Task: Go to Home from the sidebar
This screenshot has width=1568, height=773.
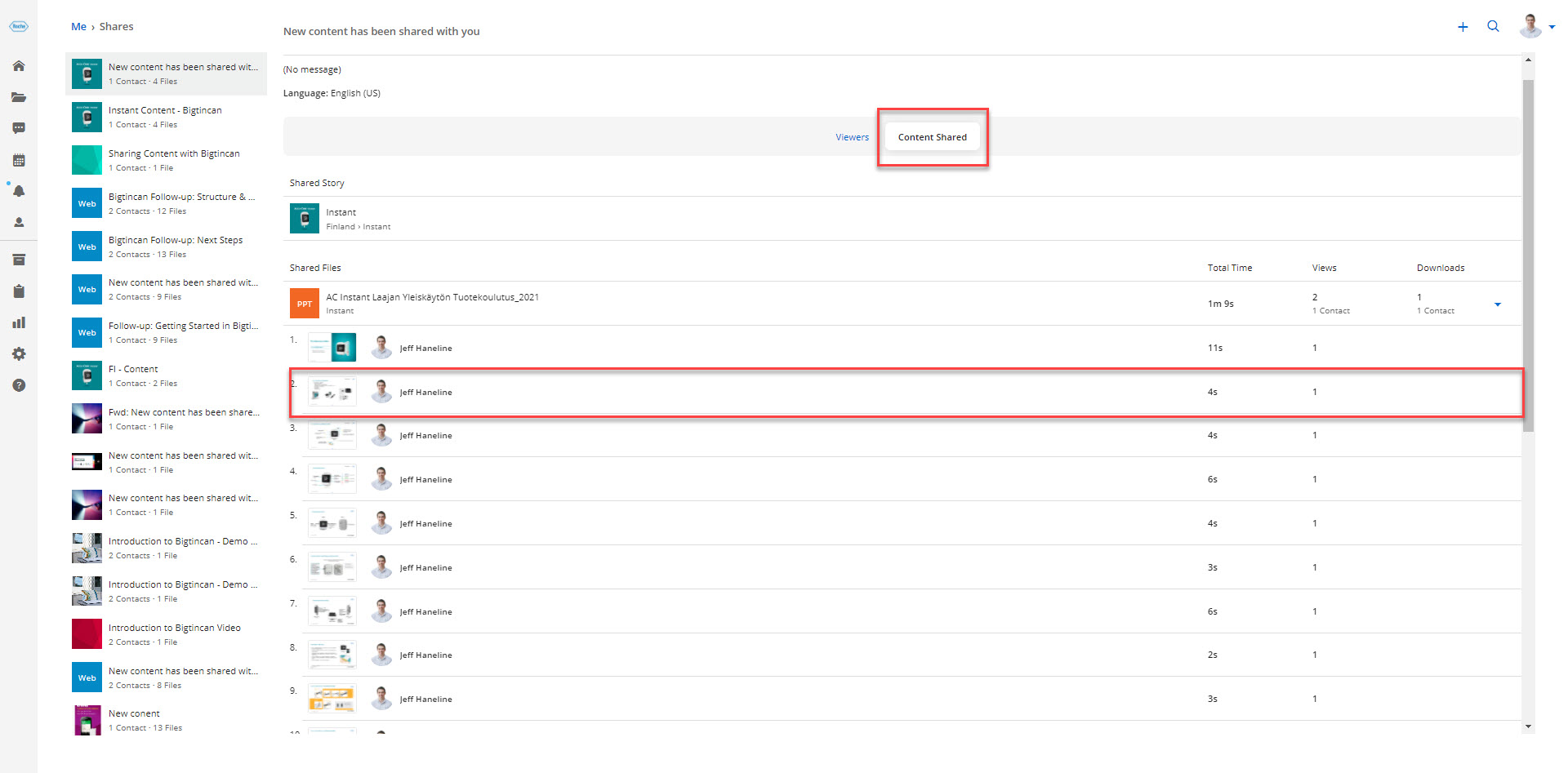Action: [x=19, y=66]
